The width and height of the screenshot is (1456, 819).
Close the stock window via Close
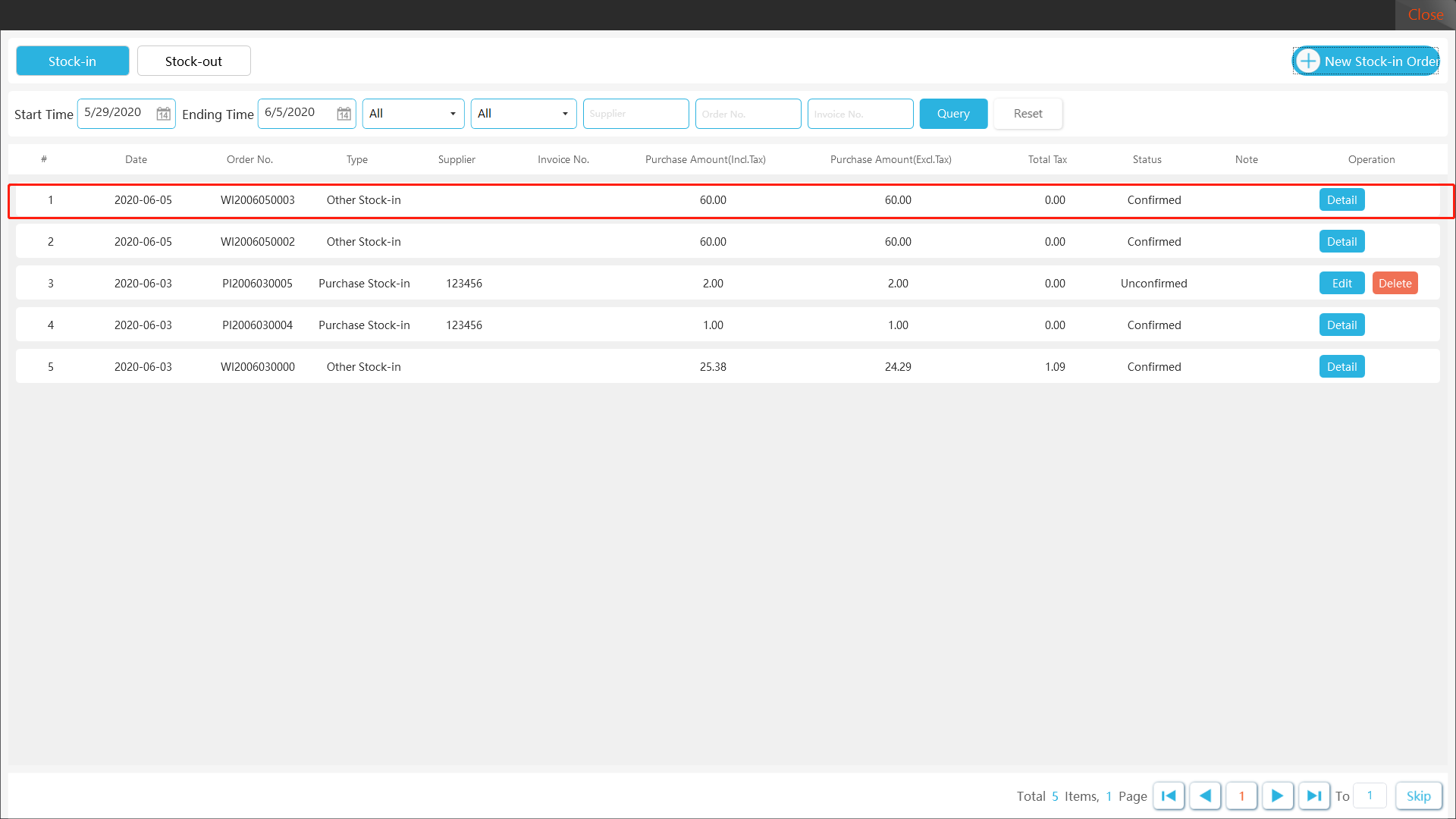[x=1425, y=14]
